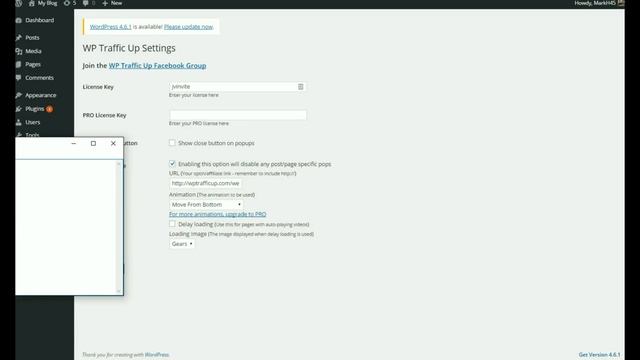Click upgrade to PRO animations link

218,214
